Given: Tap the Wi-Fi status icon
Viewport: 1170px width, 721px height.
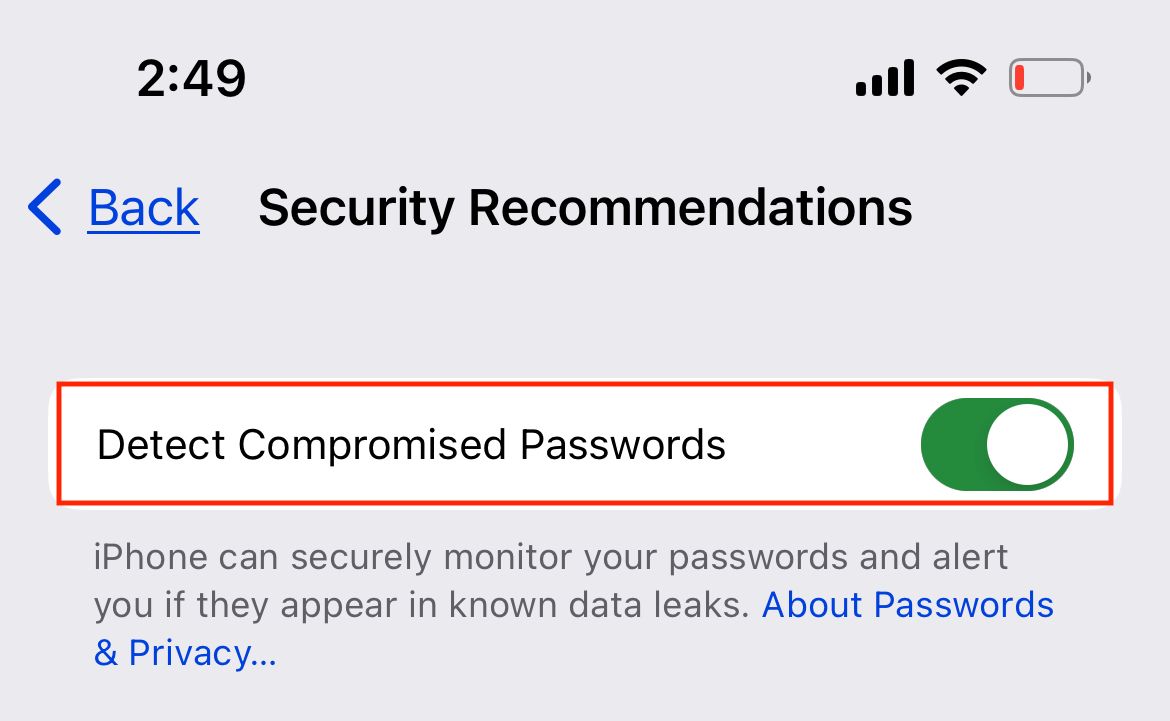Looking at the screenshot, I should pyautogui.click(x=960, y=78).
